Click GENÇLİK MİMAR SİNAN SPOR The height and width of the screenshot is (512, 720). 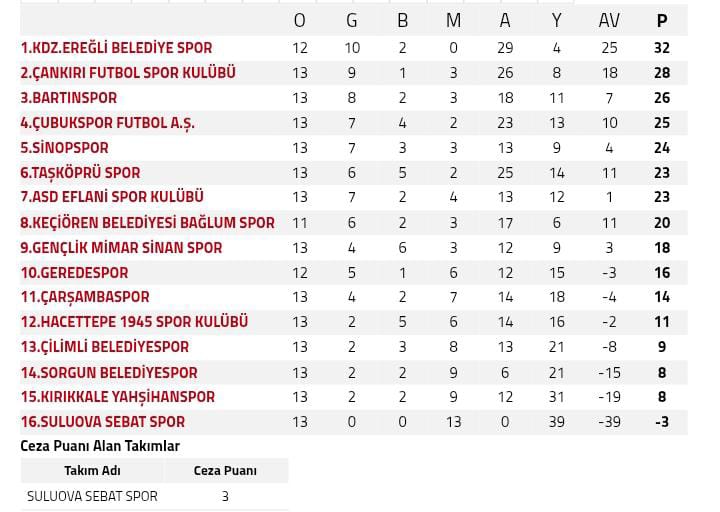pyautogui.click(x=121, y=248)
